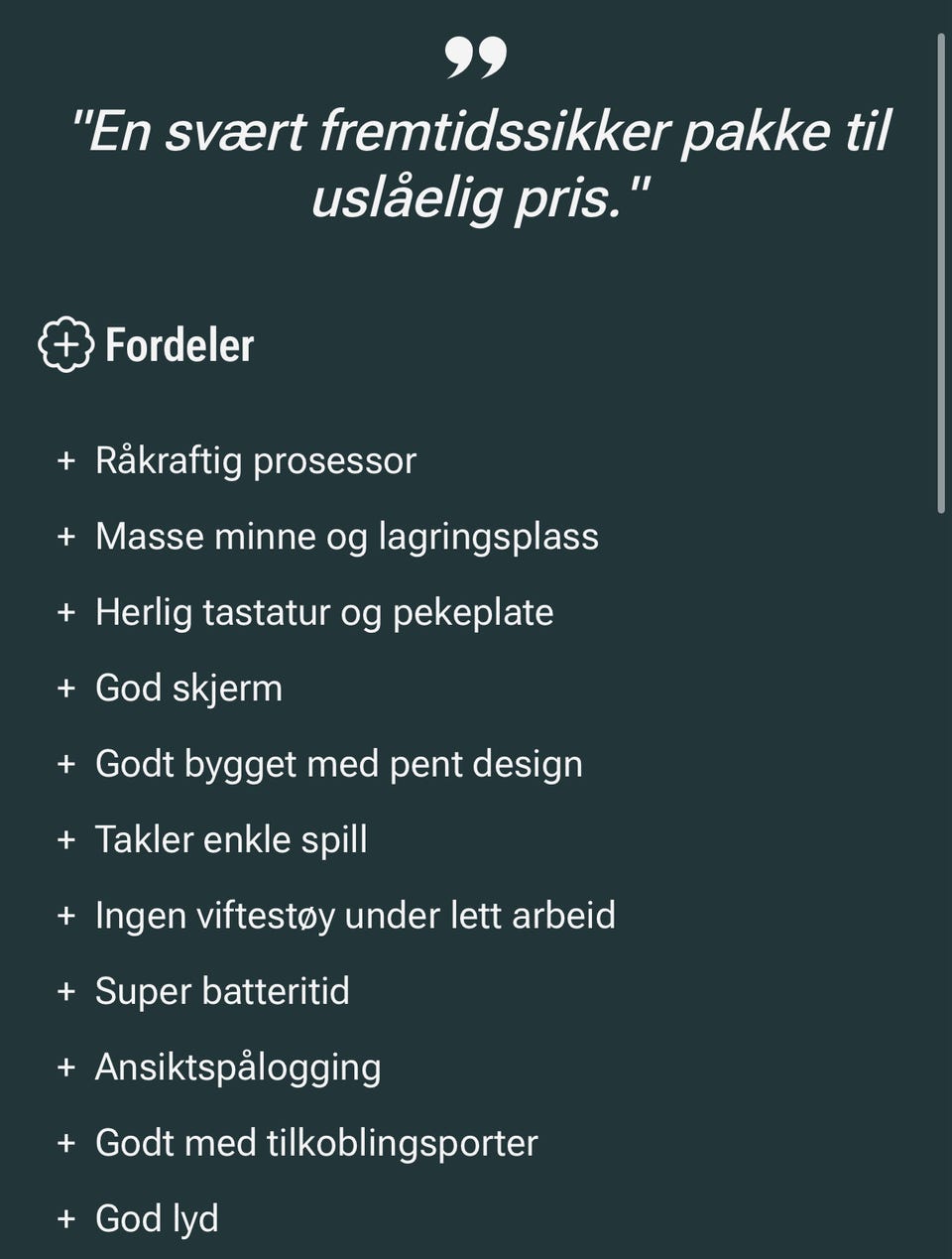Click plus sign beside Ansiktspålogging

pos(66,1068)
